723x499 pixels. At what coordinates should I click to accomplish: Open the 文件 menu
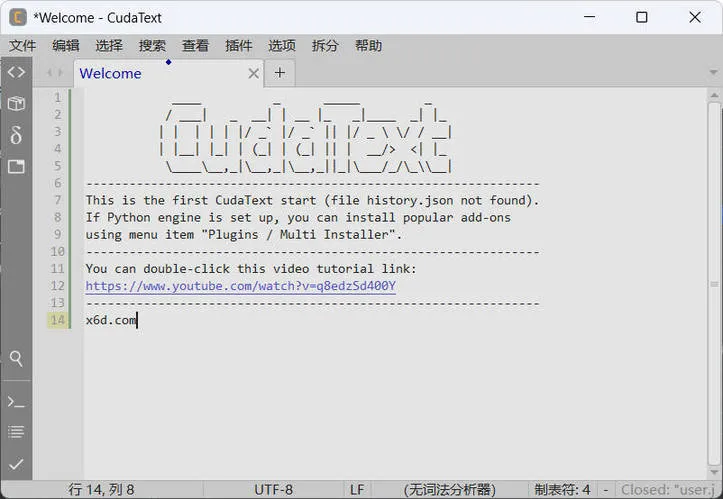click(22, 46)
